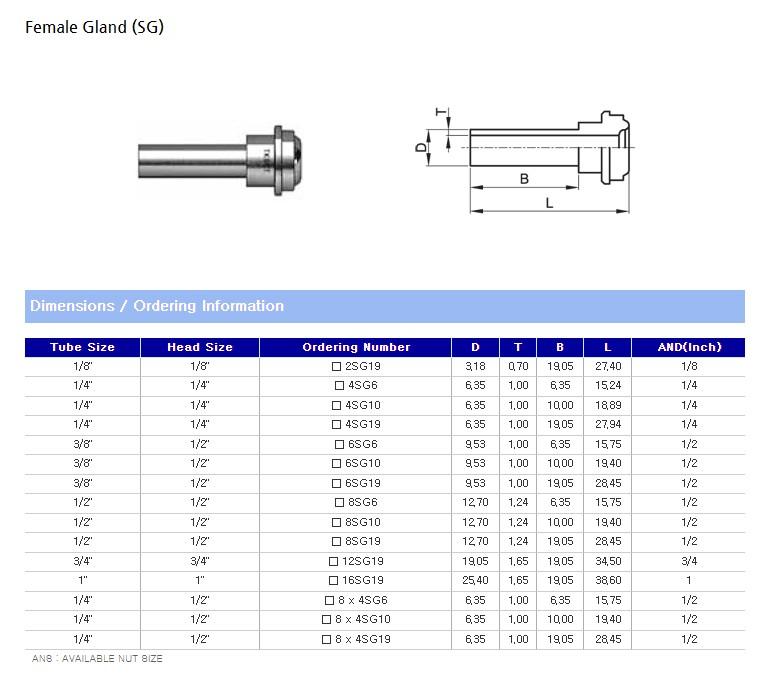
Task: Enable the 4SG19 checkbox
Action: (337, 425)
